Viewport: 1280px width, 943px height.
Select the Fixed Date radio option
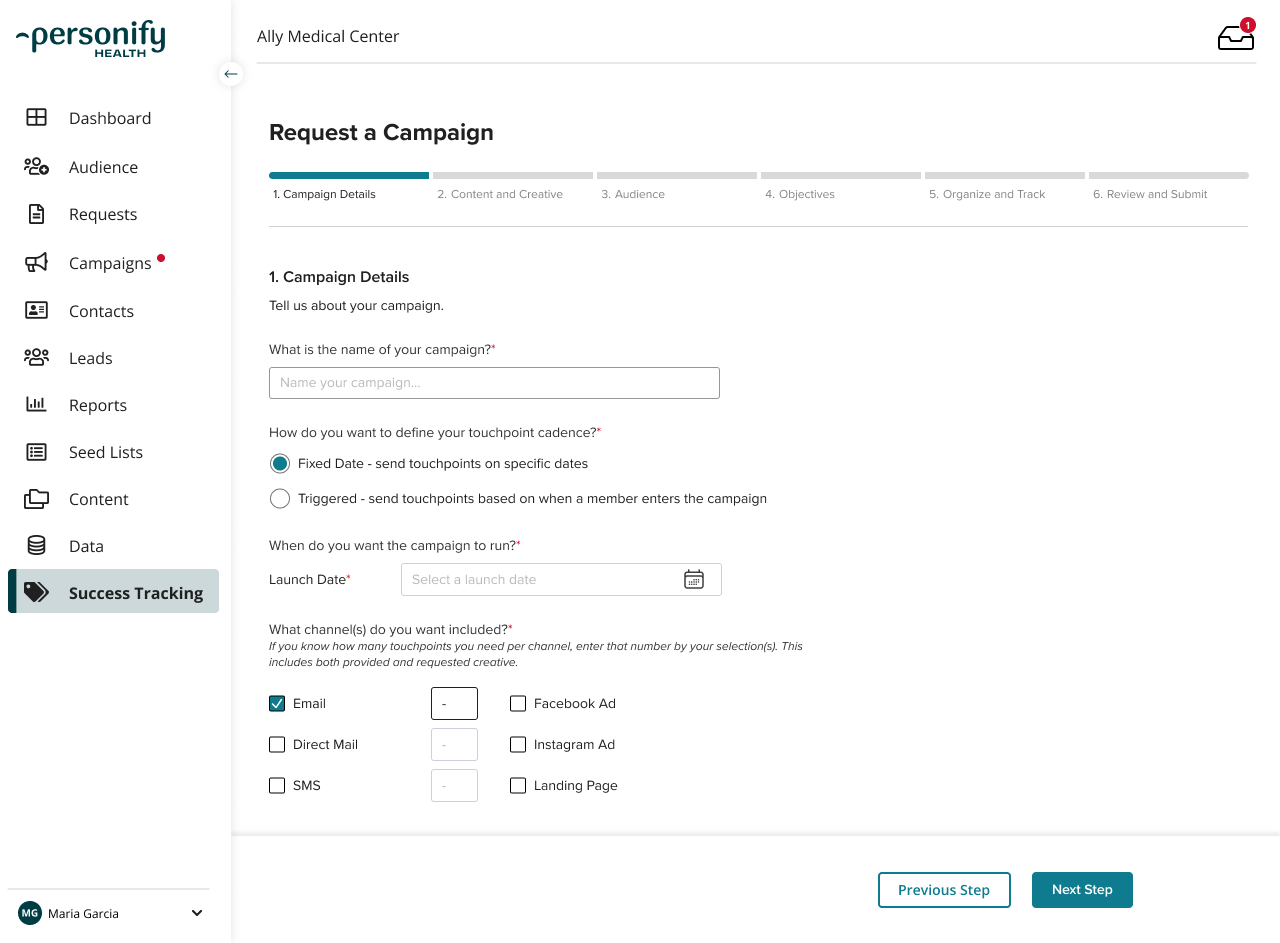pos(280,464)
